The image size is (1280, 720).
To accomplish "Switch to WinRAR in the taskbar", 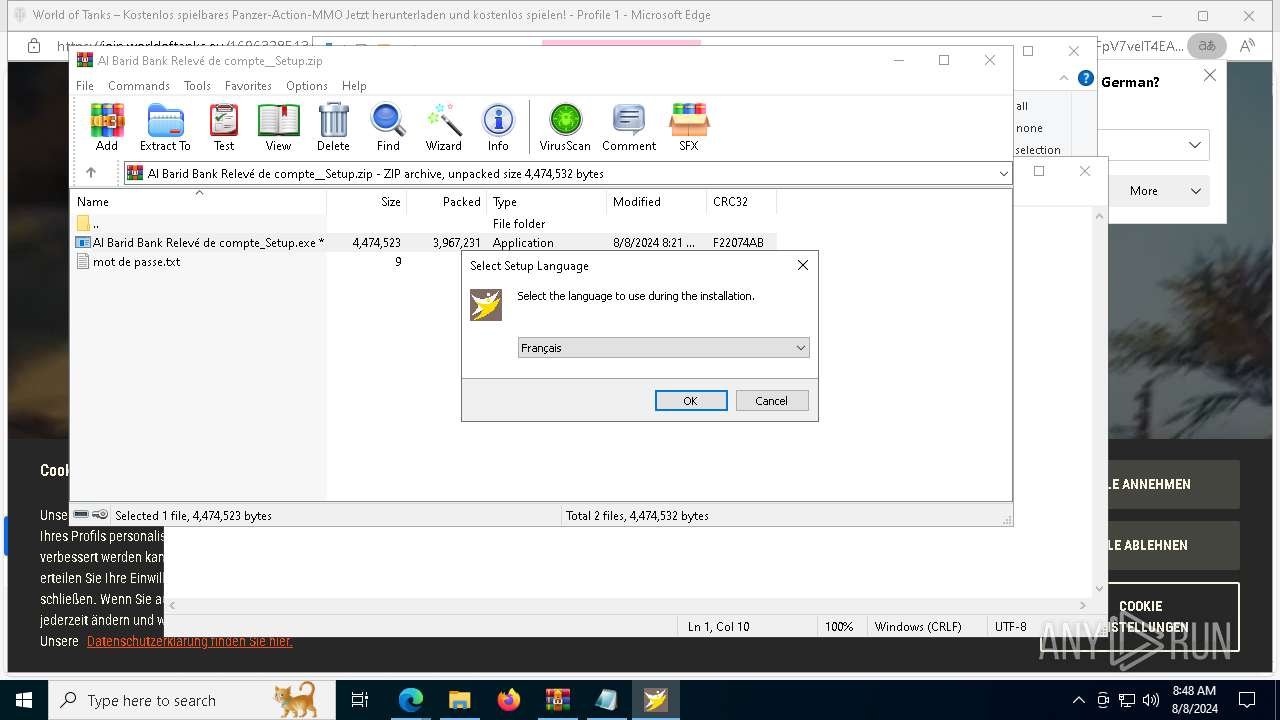I will [558, 700].
